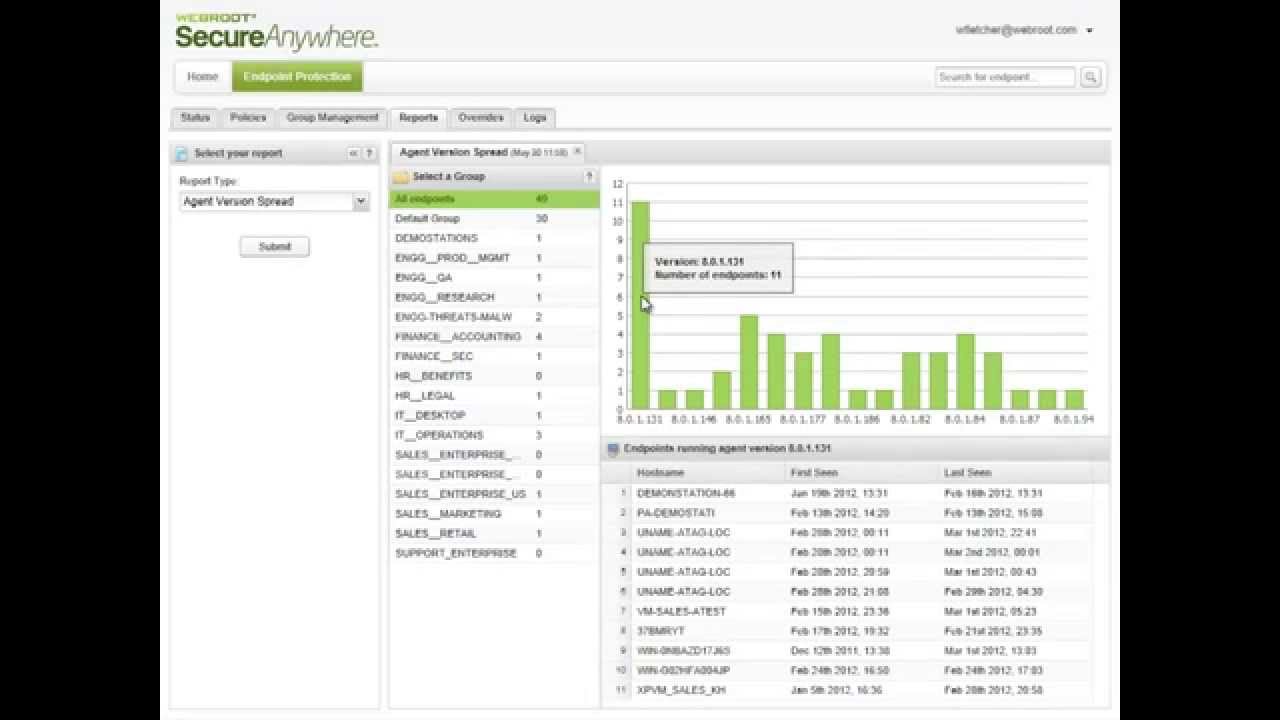Select the DEMOSTATIONS group

click(495, 239)
